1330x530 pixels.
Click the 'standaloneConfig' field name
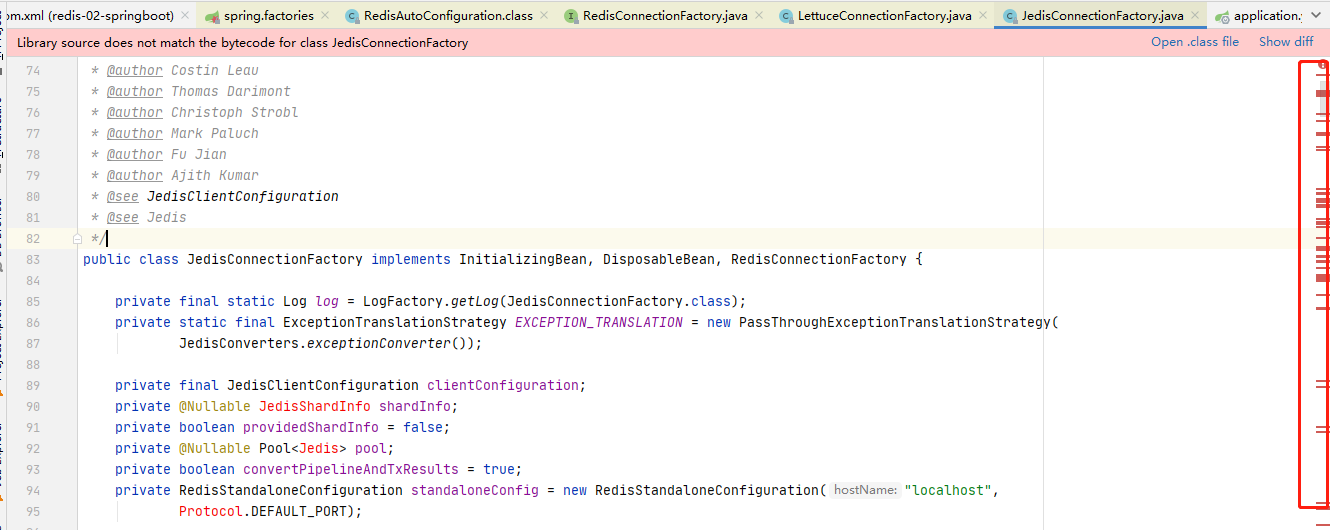click(x=475, y=490)
